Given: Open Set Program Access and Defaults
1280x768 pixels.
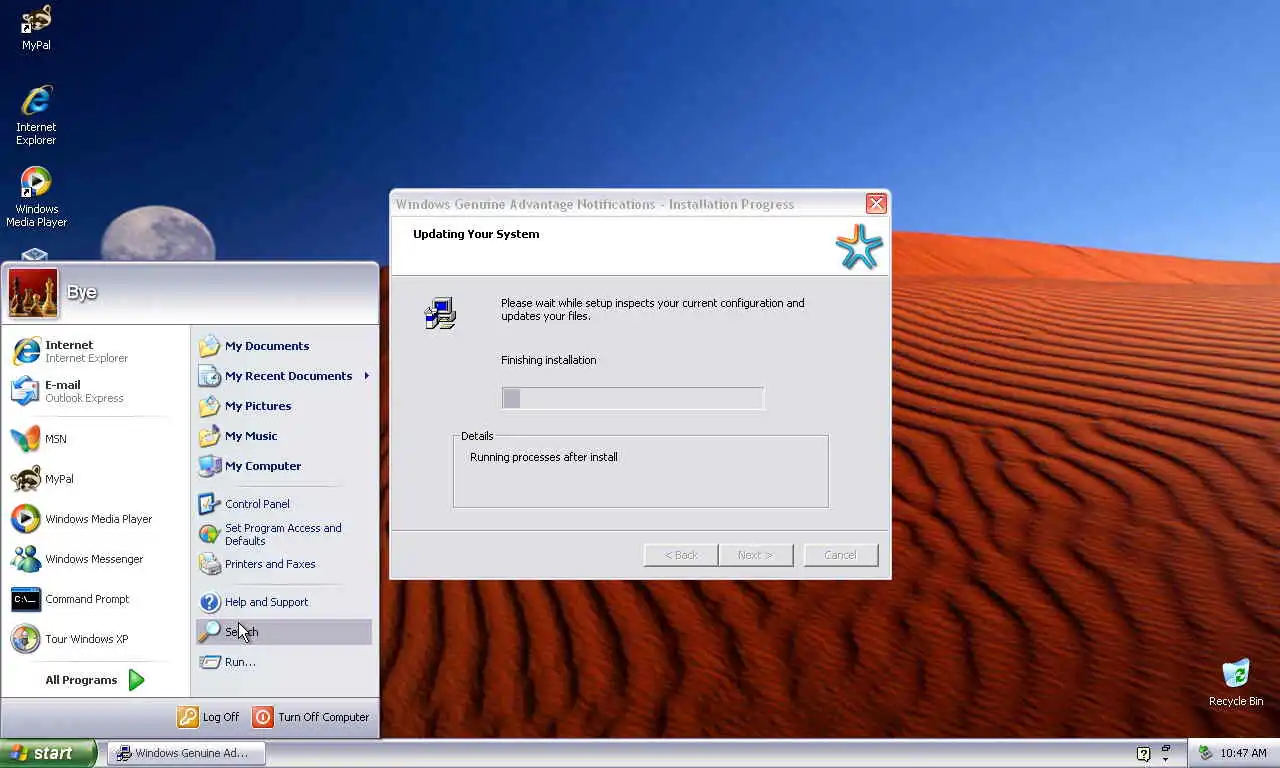Looking at the screenshot, I should point(284,534).
